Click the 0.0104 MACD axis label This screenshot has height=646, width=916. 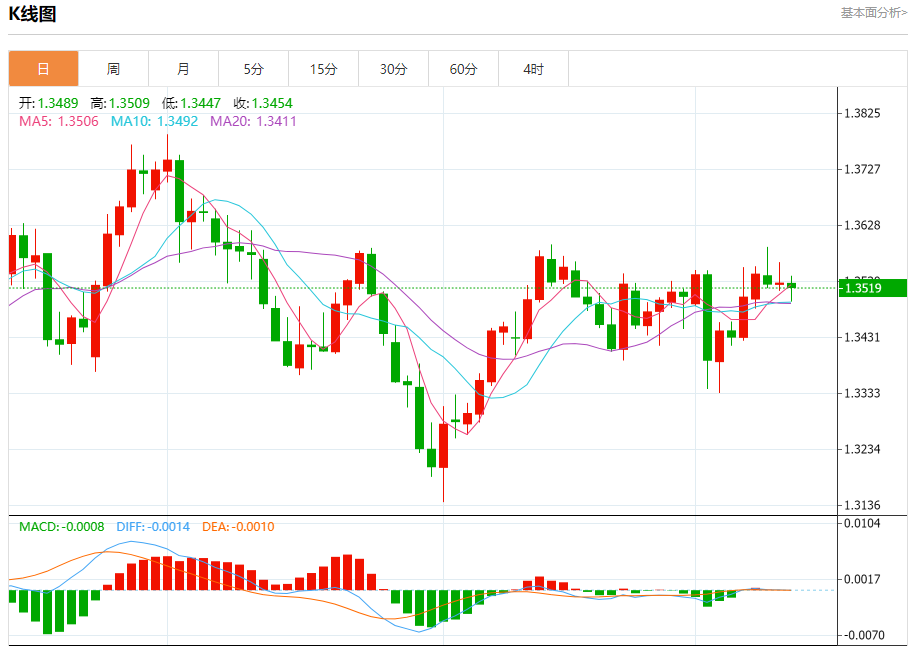(x=862, y=523)
